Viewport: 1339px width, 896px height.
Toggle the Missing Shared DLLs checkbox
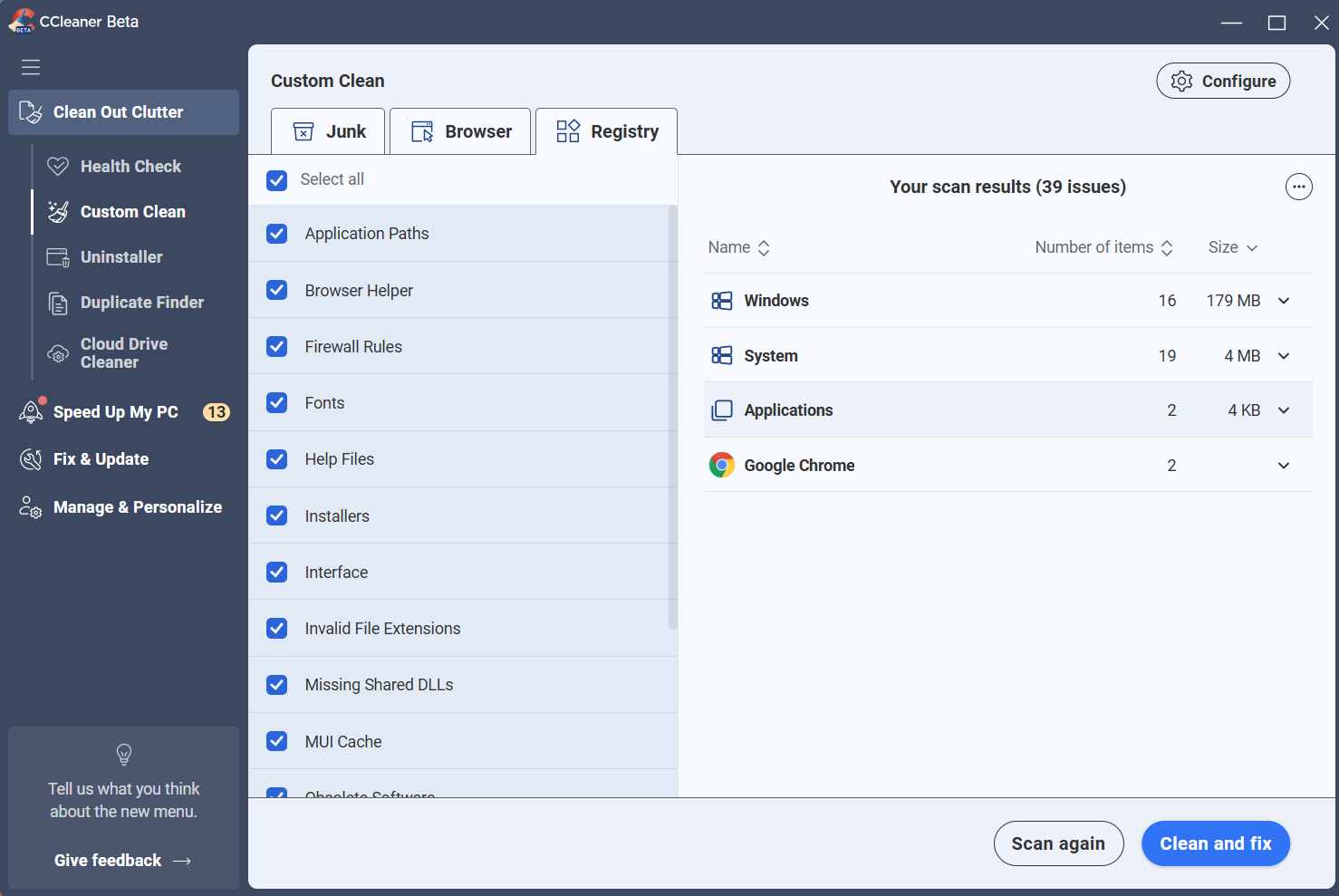coord(277,685)
